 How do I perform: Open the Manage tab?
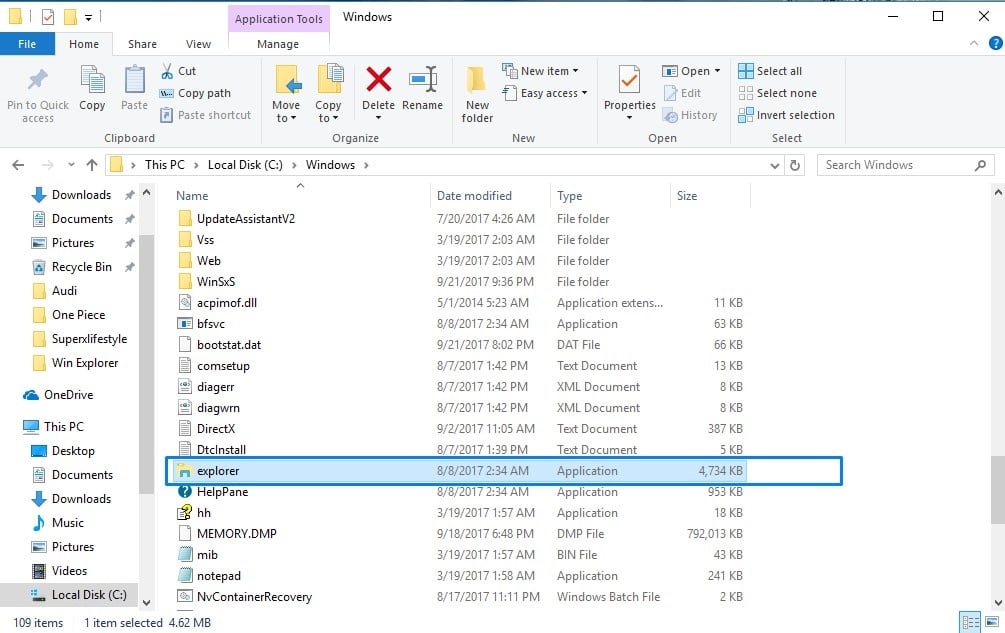click(x=278, y=44)
